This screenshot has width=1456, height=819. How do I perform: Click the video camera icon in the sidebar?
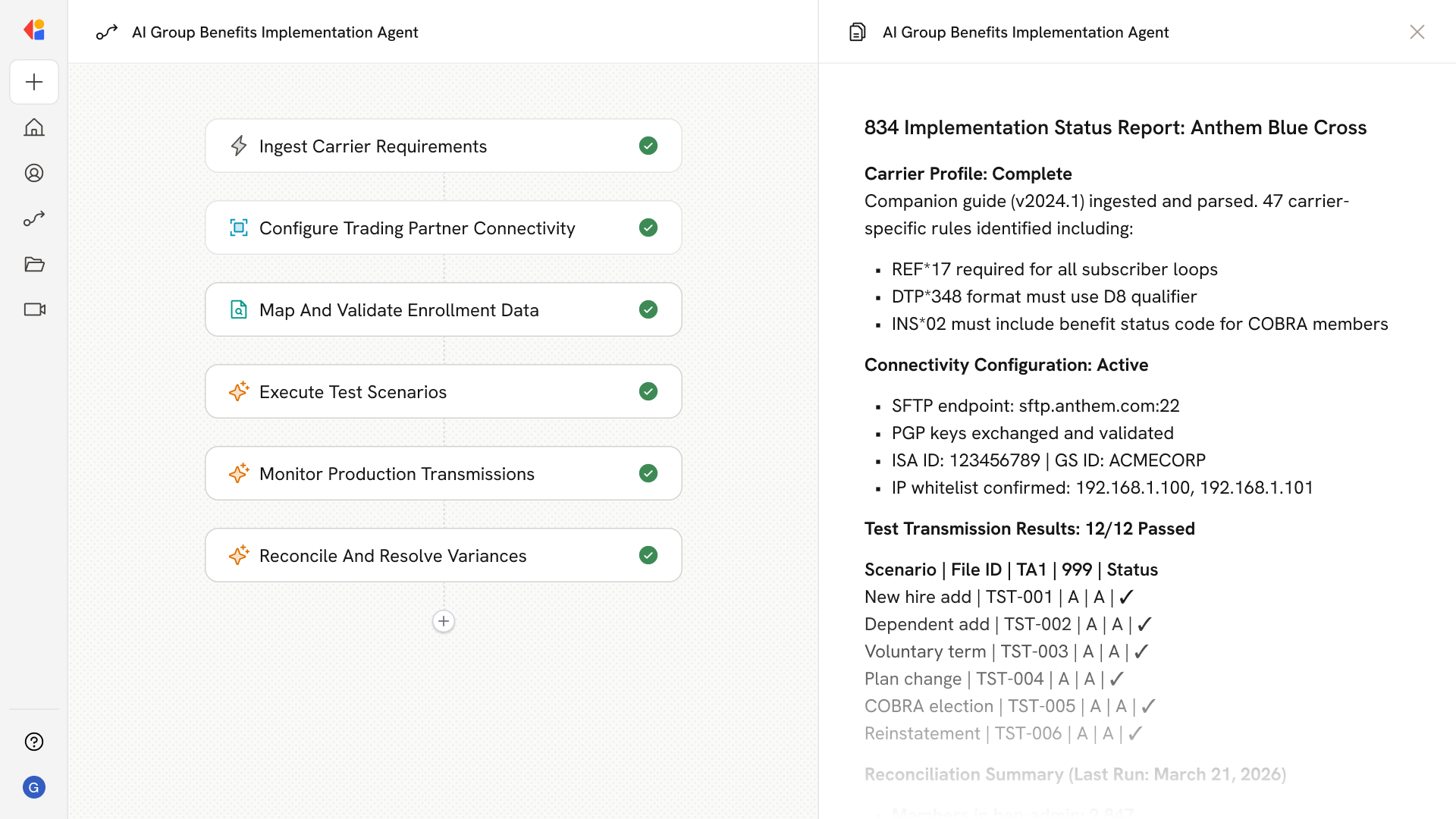click(34, 309)
